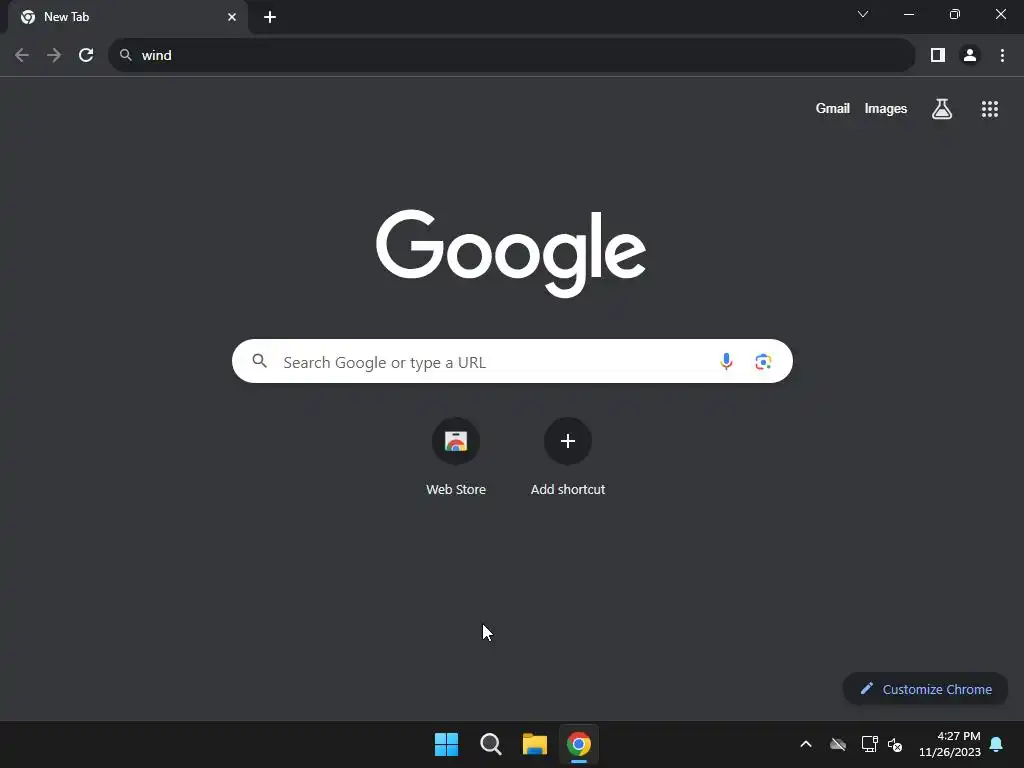Click the address bar containing 'wind'
The image size is (1024, 768).
tap(511, 55)
